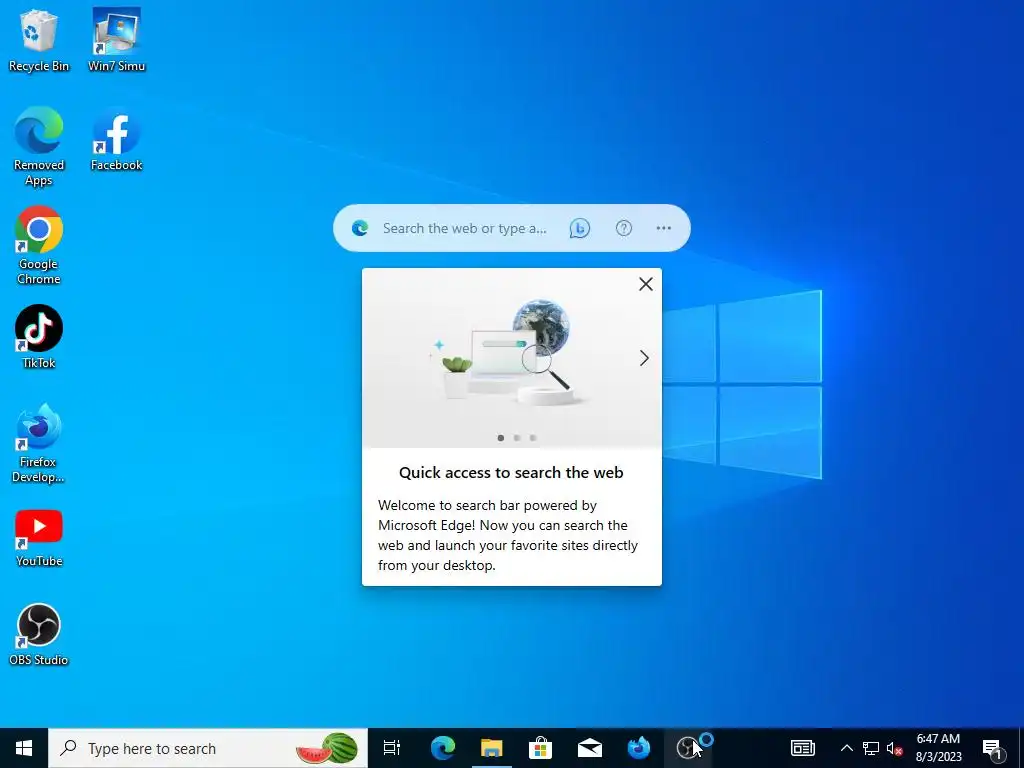
Task: Open Microsoft Store from the taskbar
Action: pyautogui.click(x=541, y=748)
